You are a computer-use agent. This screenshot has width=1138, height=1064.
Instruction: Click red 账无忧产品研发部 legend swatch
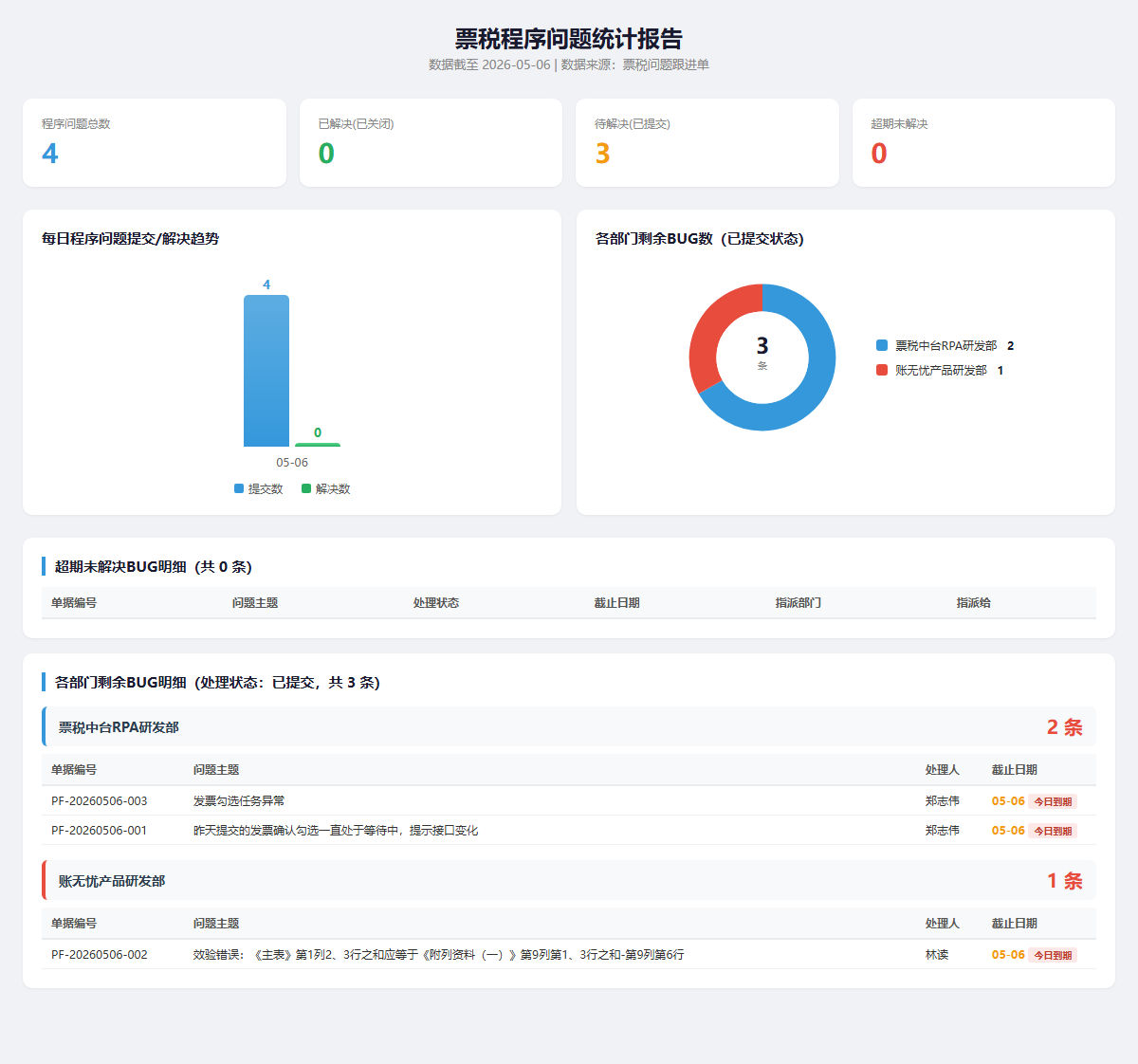882,370
